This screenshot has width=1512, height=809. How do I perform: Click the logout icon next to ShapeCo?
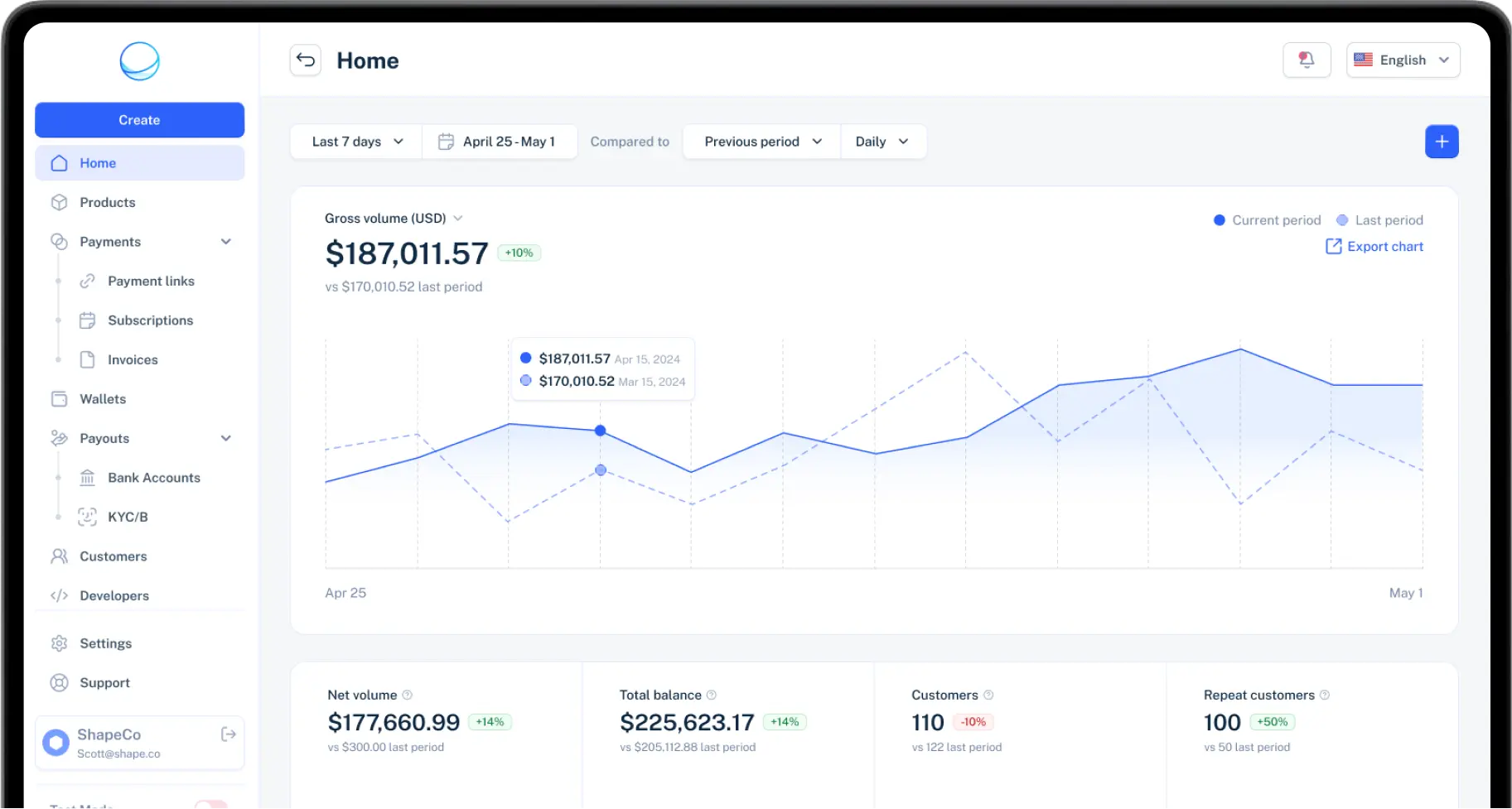point(229,734)
